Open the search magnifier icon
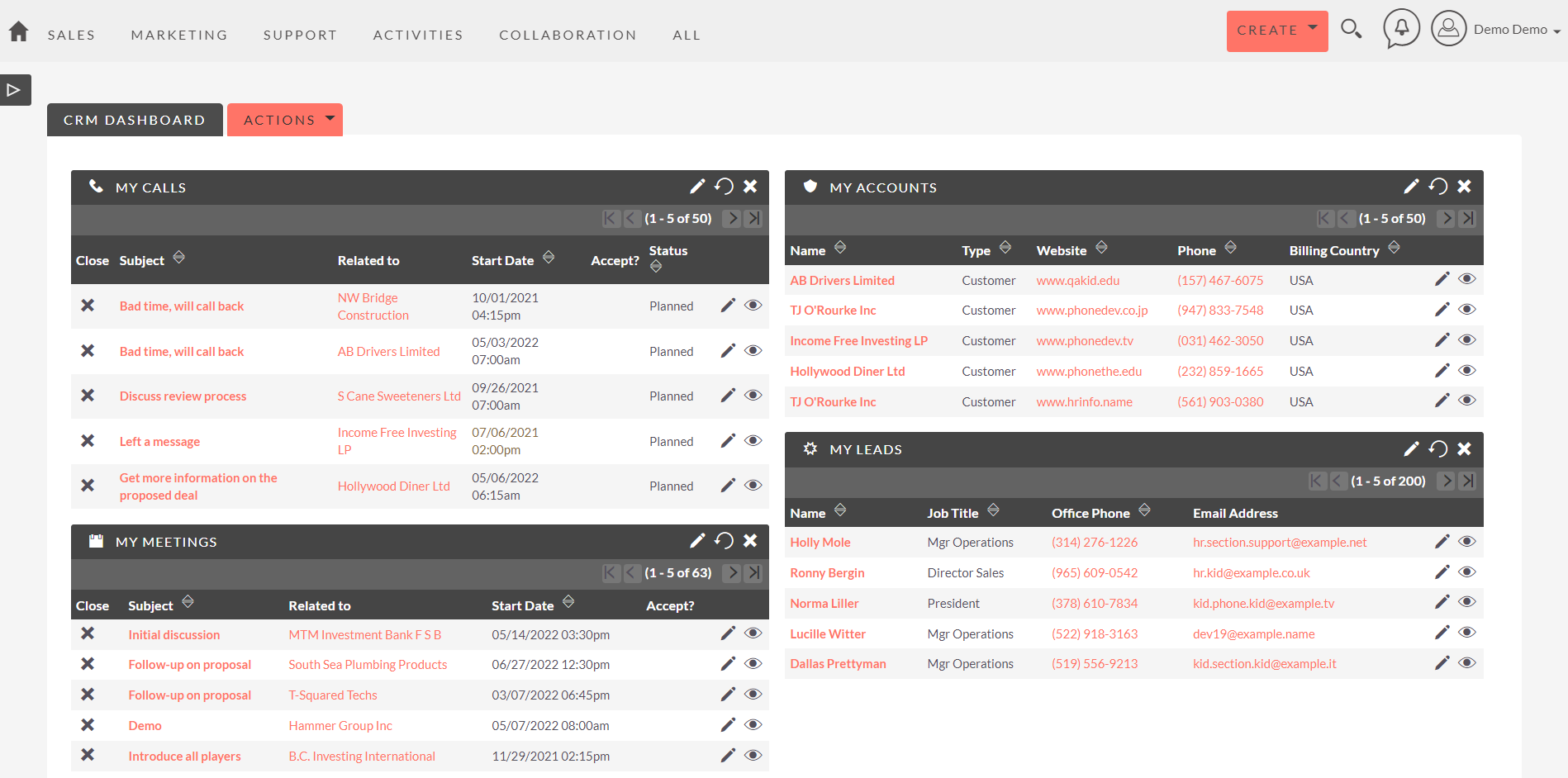1568x778 pixels. tap(1351, 30)
